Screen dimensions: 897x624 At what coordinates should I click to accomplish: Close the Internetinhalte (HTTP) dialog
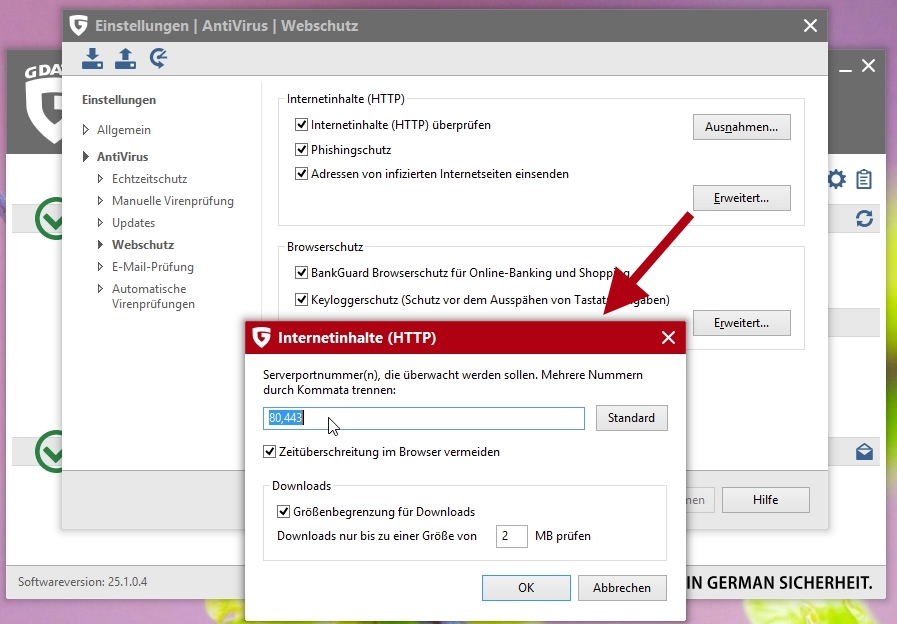click(x=668, y=337)
